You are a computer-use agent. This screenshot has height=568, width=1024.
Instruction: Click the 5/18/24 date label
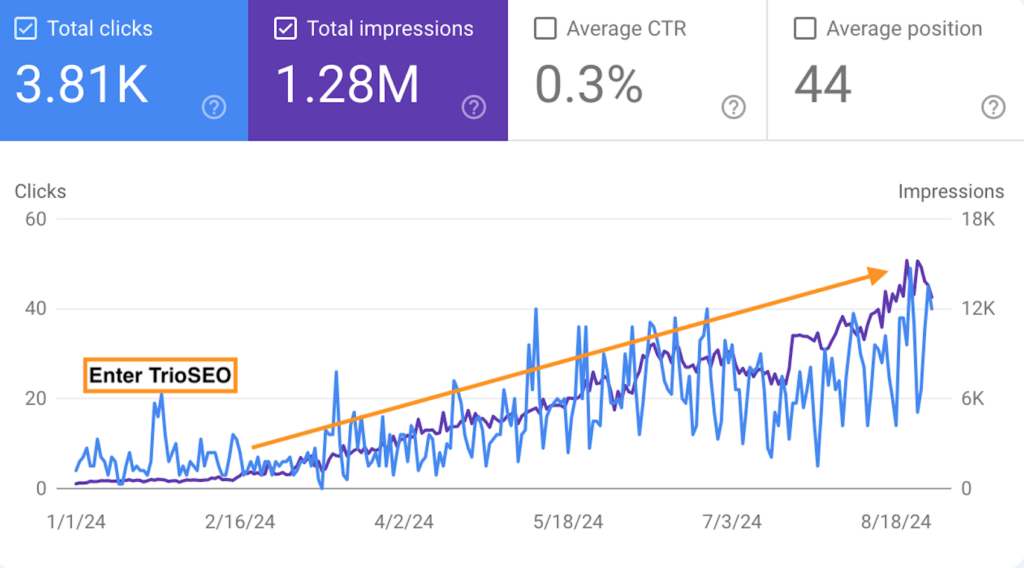569,522
